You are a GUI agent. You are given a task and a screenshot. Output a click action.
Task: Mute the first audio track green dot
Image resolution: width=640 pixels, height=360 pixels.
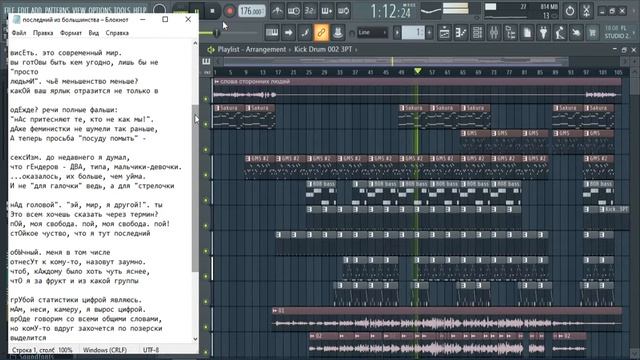point(206,99)
